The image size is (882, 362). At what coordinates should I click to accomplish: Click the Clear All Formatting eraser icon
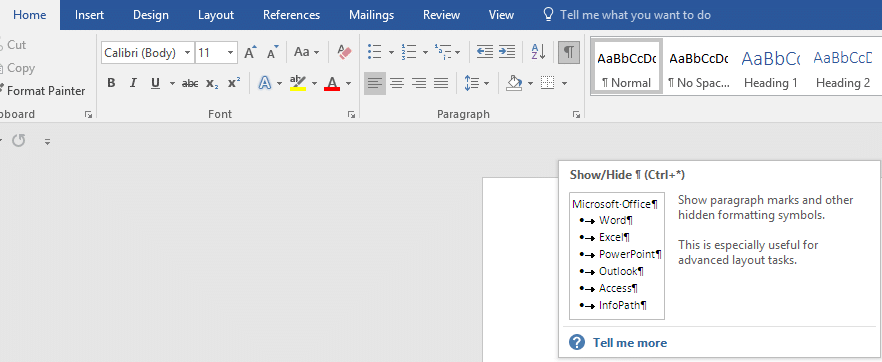[344, 52]
